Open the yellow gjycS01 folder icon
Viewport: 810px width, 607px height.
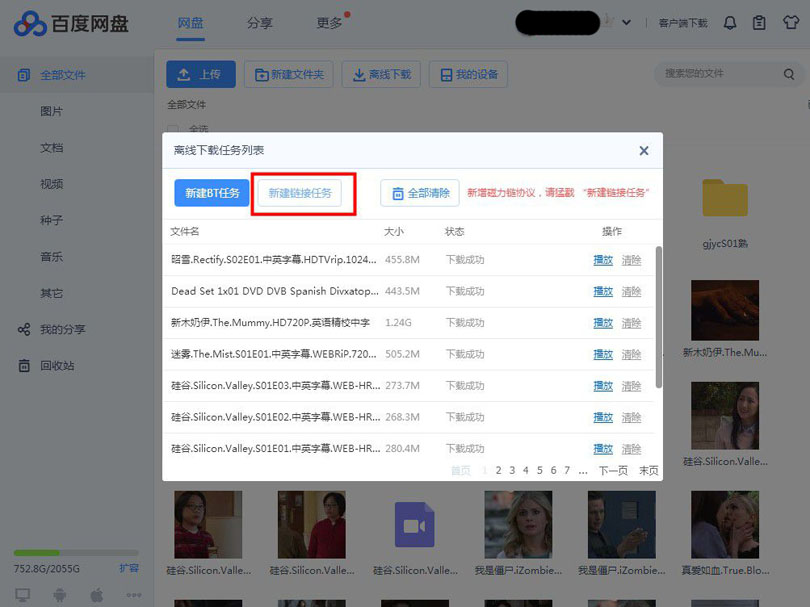point(725,198)
